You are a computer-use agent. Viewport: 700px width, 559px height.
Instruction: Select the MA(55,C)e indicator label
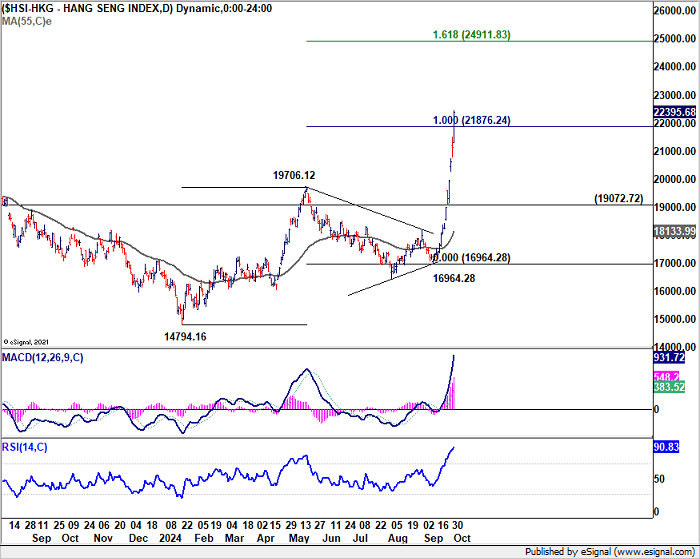(x=27, y=21)
